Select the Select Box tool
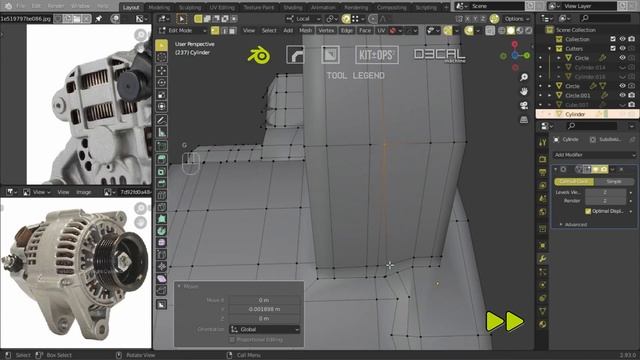640x360 pixels. tap(162, 45)
